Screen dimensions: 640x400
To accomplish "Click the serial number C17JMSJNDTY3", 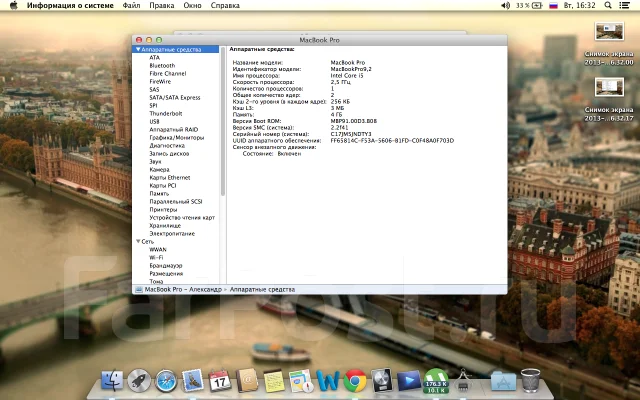I will coord(351,134).
